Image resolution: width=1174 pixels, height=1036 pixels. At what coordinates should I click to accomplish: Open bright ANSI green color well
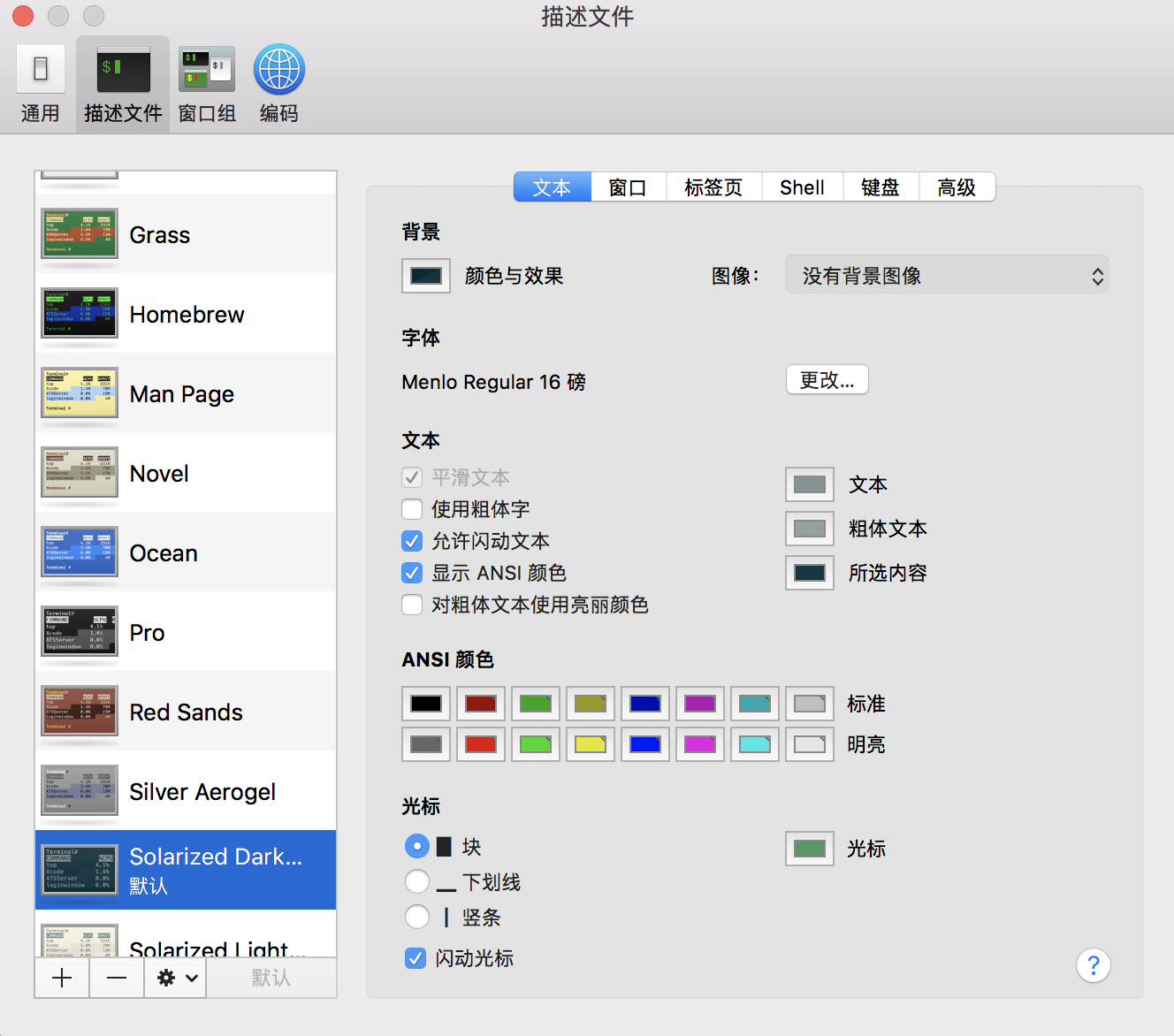(x=536, y=744)
